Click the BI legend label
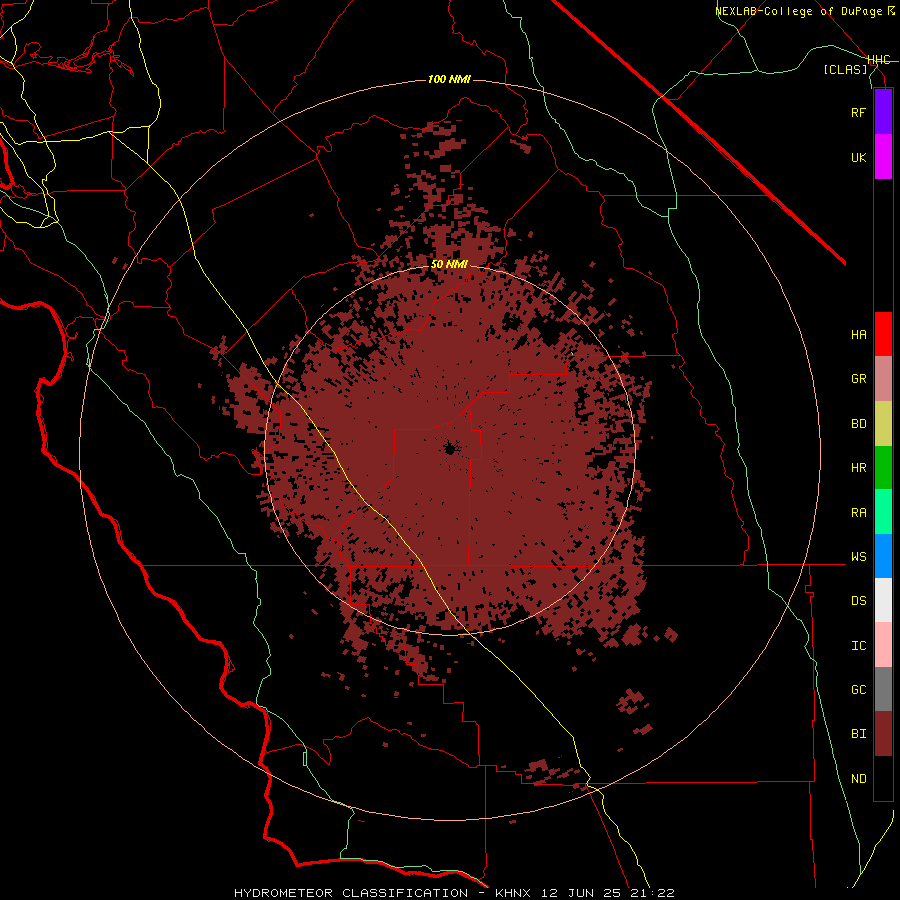The image size is (900, 900). coord(858,734)
